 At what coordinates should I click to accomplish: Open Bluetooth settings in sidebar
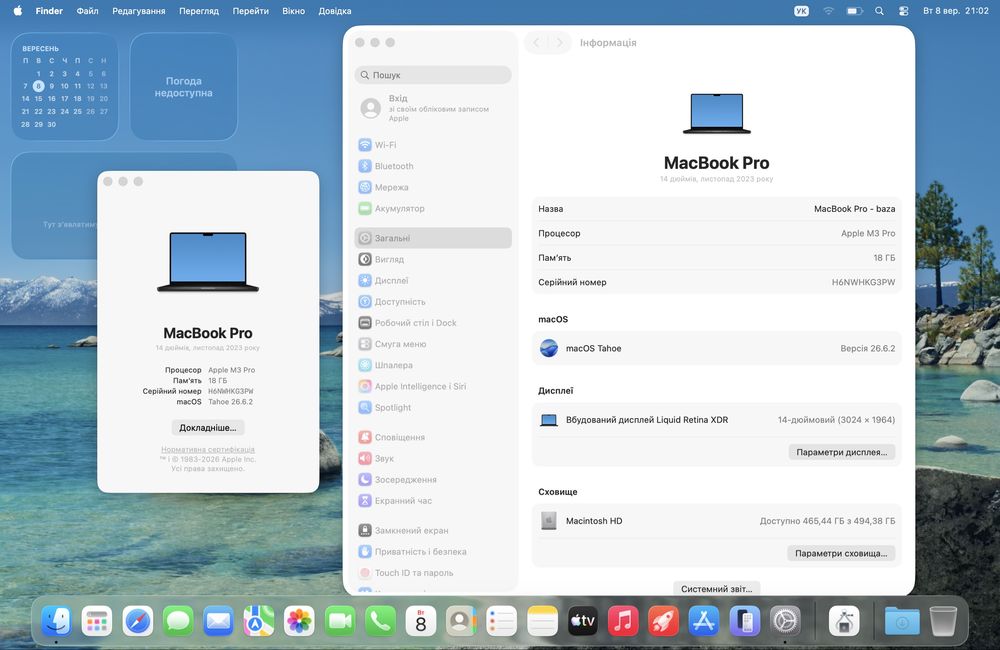[433, 166]
